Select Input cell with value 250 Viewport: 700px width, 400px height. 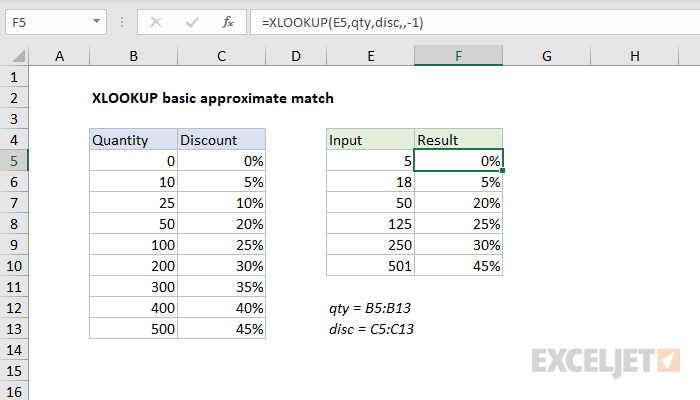coord(371,245)
